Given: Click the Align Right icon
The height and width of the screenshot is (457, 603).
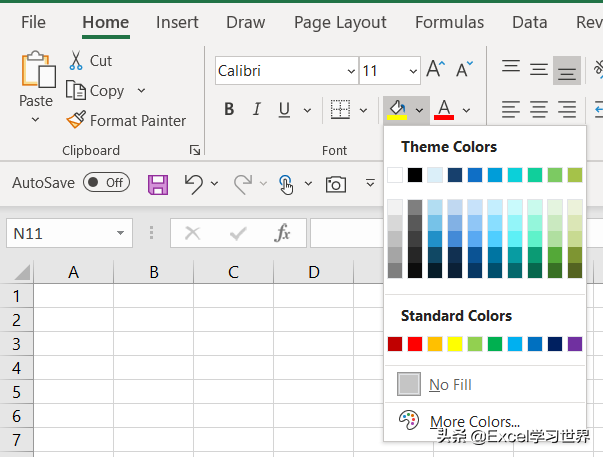Looking at the screenshot, I should click(567, 110).
